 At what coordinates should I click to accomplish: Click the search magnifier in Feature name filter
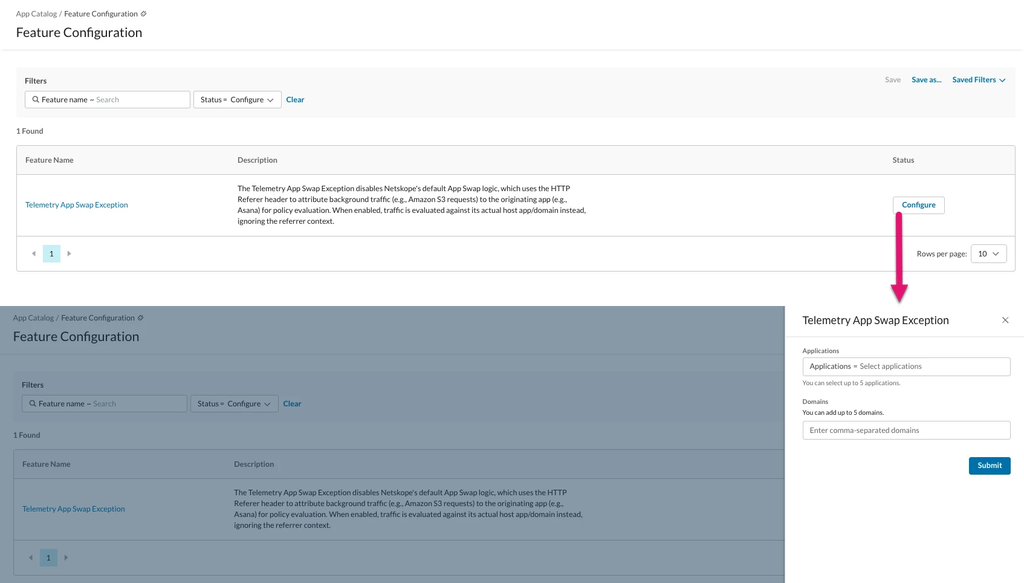point(35,100)
